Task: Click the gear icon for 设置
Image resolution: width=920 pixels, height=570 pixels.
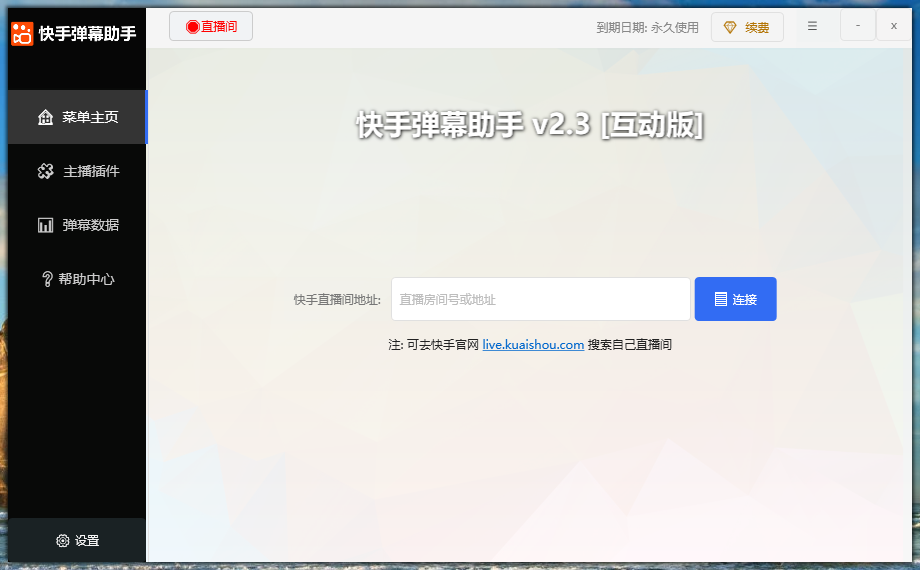Action: pyautogui.click(x=63, y=541)
